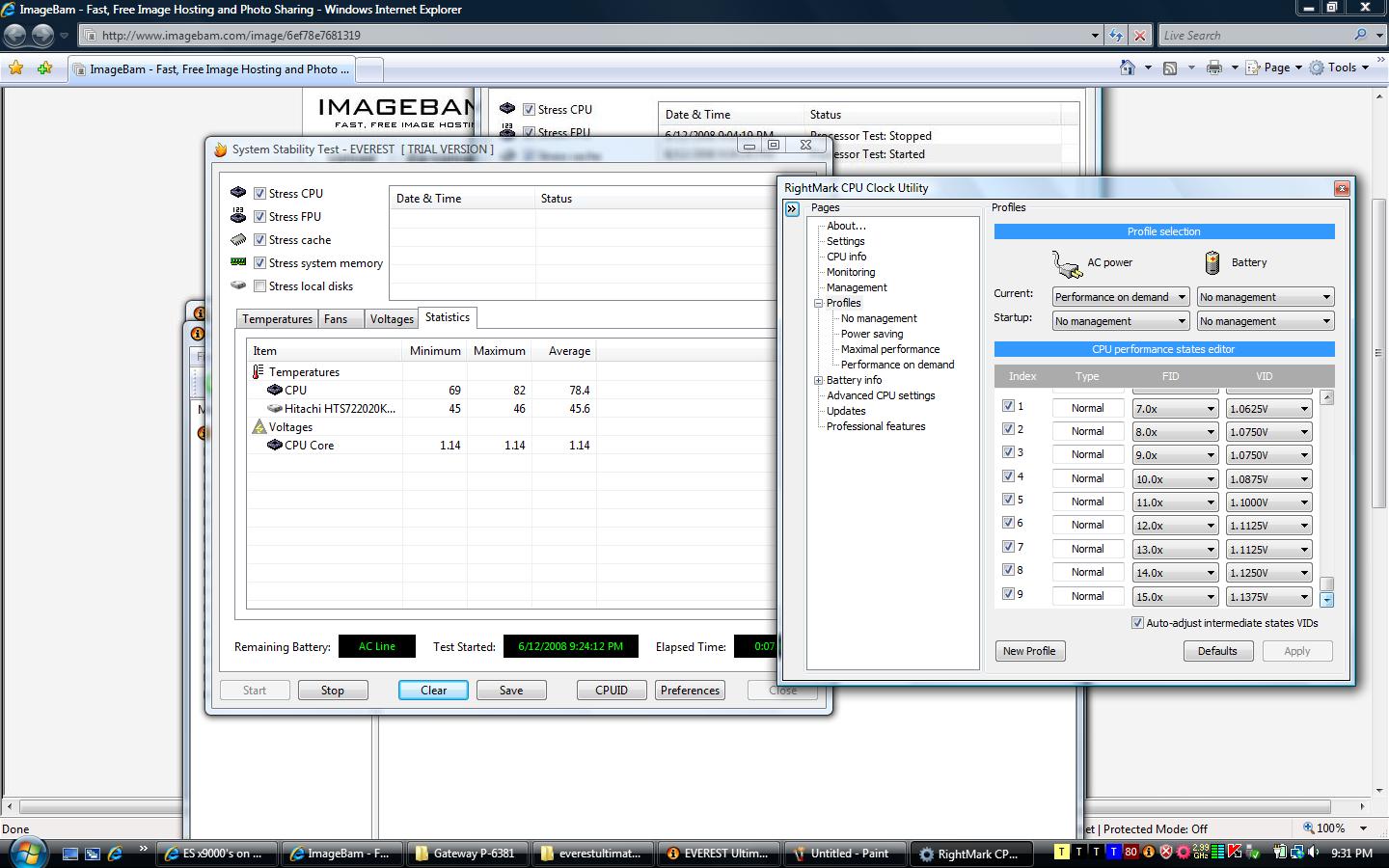This screenshot has height=868, width=1389.
Task: Click the Add to Favorites icon
Action: pos(44,68)
